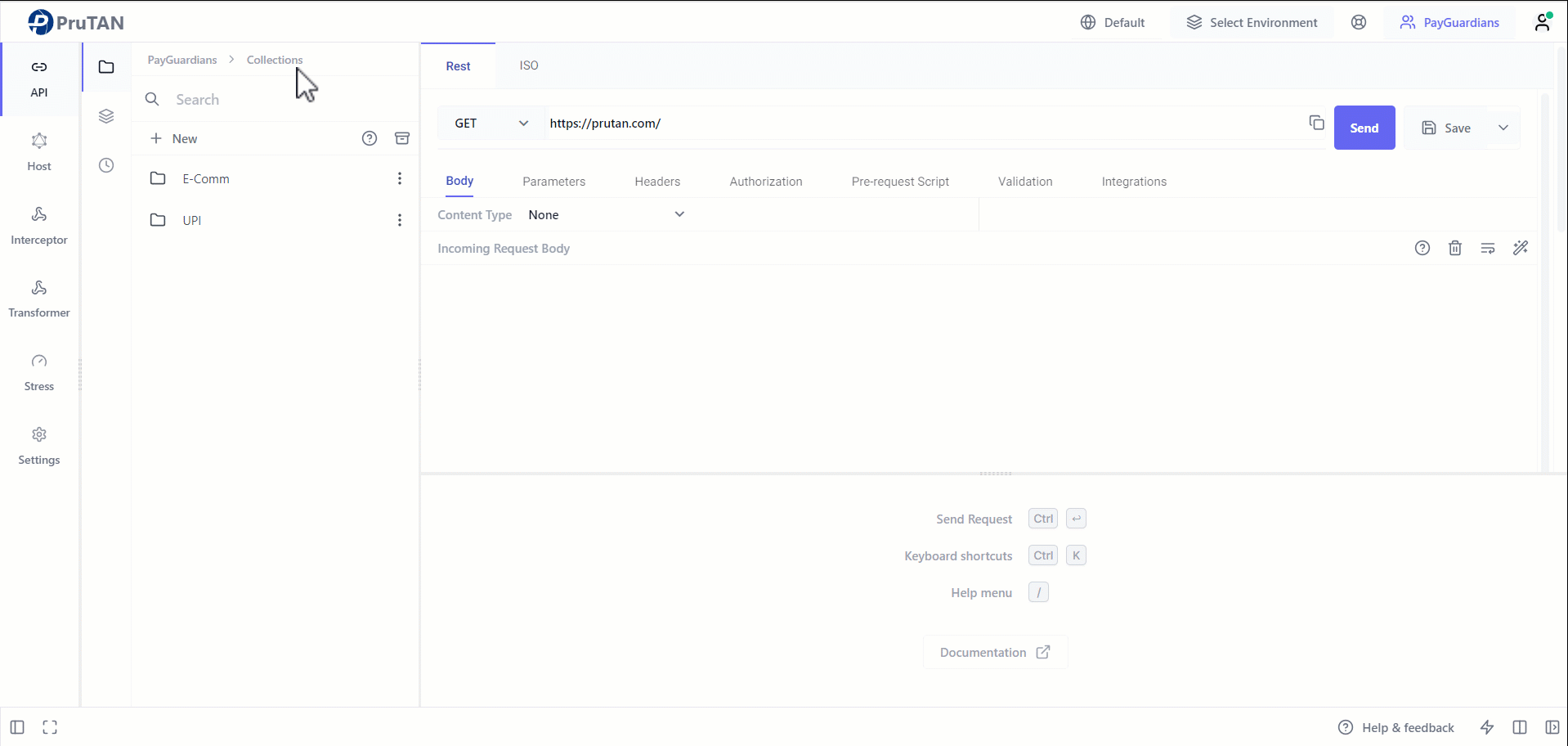The image size is (1568, 746).
Task: Select the Authorization tab
Action: click(766, 182)
